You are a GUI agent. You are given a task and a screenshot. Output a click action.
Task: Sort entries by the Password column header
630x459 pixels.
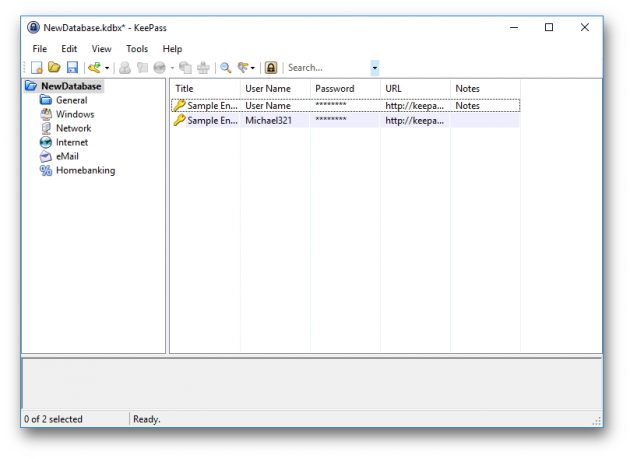coord(345,88)
